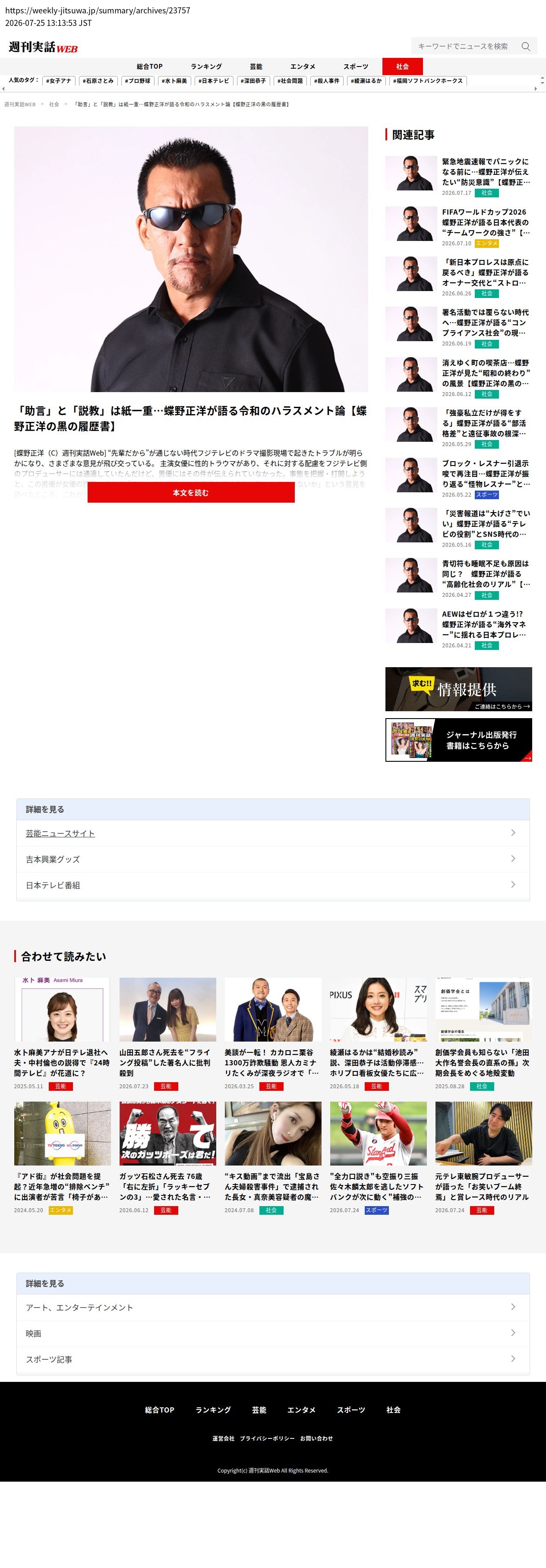Click the 本文を読む red button

(190, 492)
